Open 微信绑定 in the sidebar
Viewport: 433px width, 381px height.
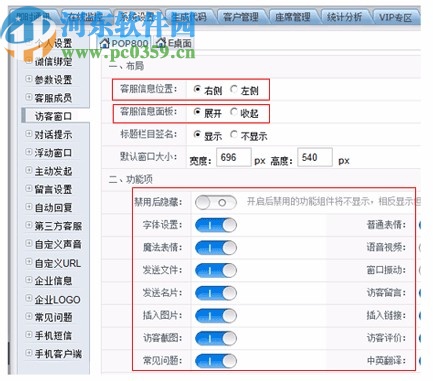[x=53, y=61]
